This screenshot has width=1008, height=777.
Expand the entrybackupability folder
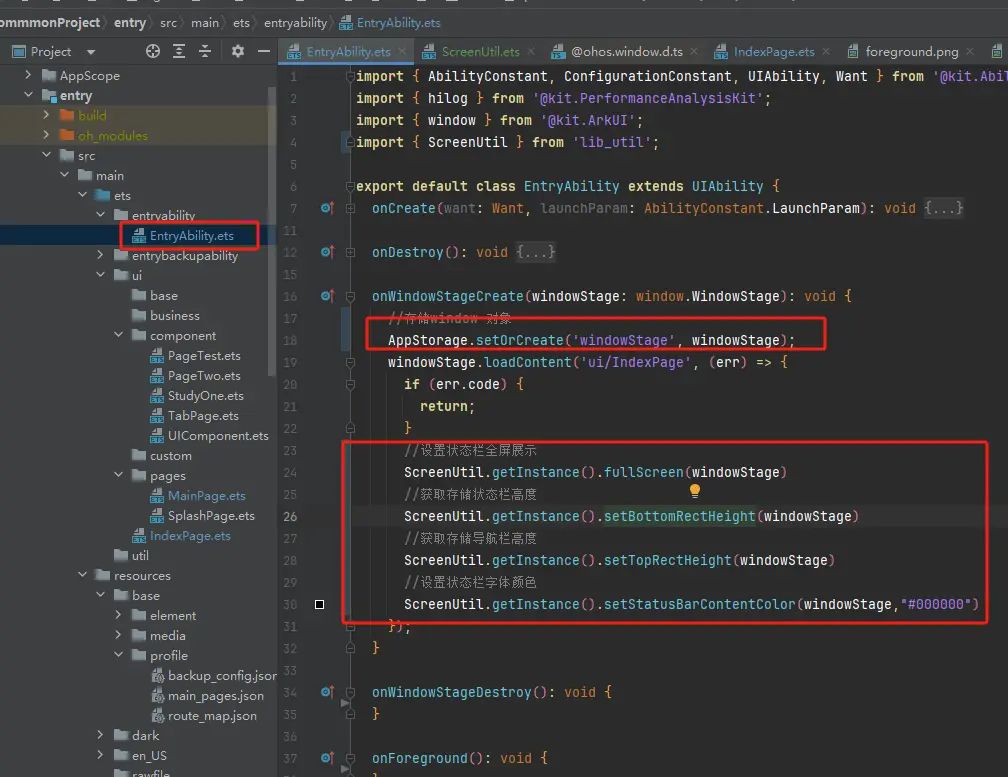point(101,256)
